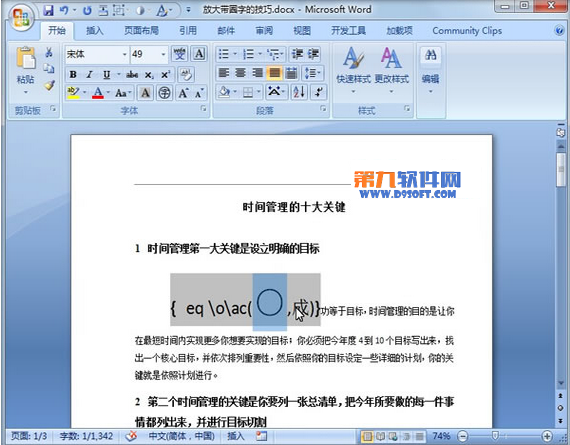Toggle Bold formatting

tap(73, 75)
